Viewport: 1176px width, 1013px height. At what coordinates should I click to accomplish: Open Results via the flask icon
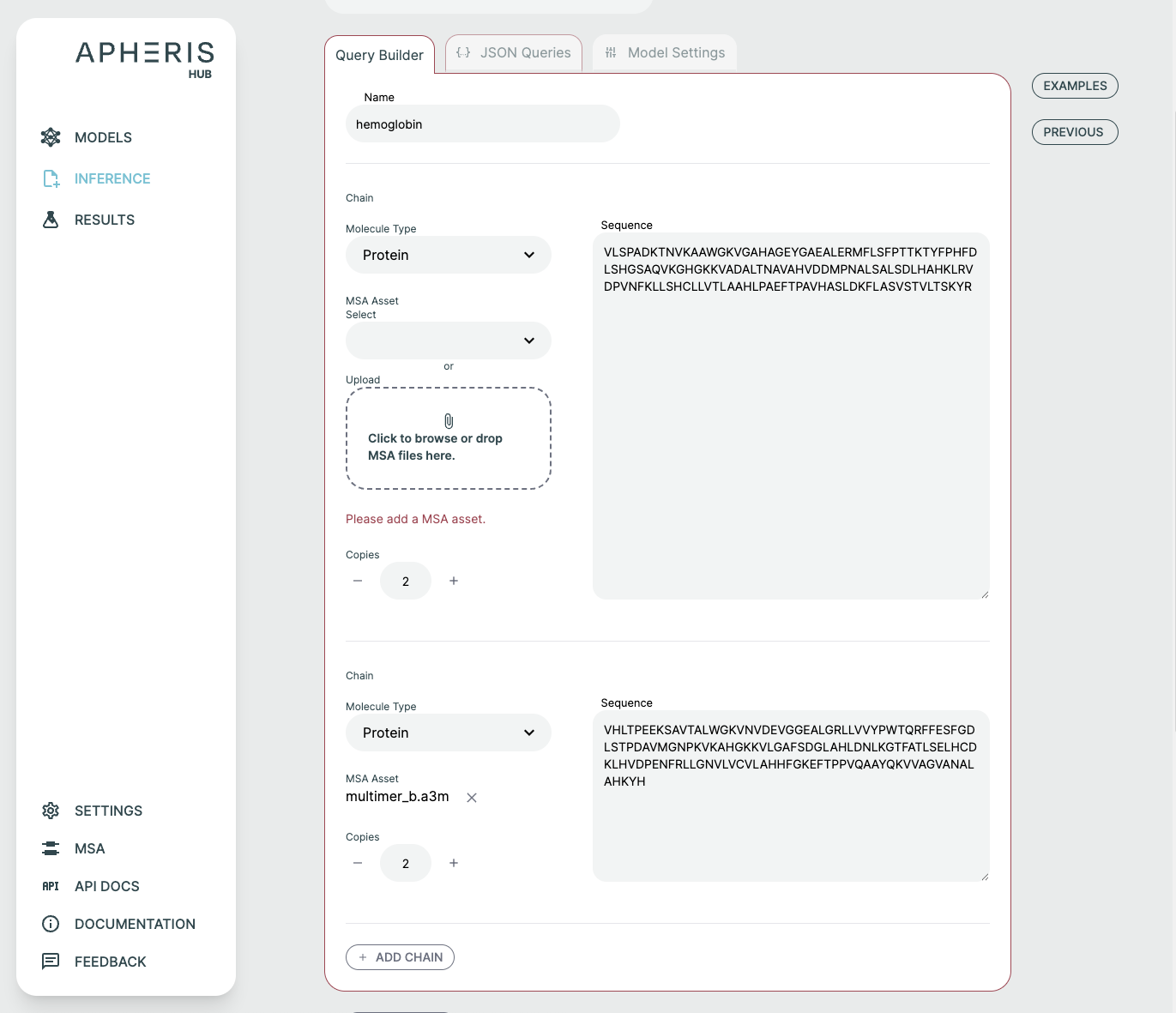(x=51, y=220)
